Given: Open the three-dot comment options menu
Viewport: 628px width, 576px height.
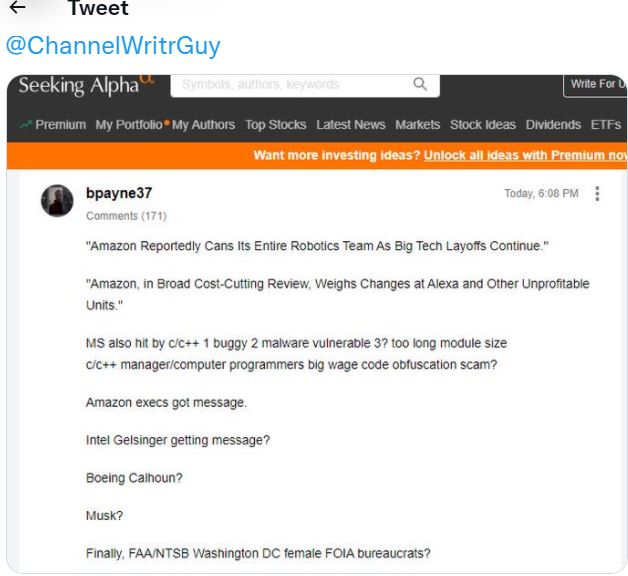Looking at the screenshot, I should [597, 193].
